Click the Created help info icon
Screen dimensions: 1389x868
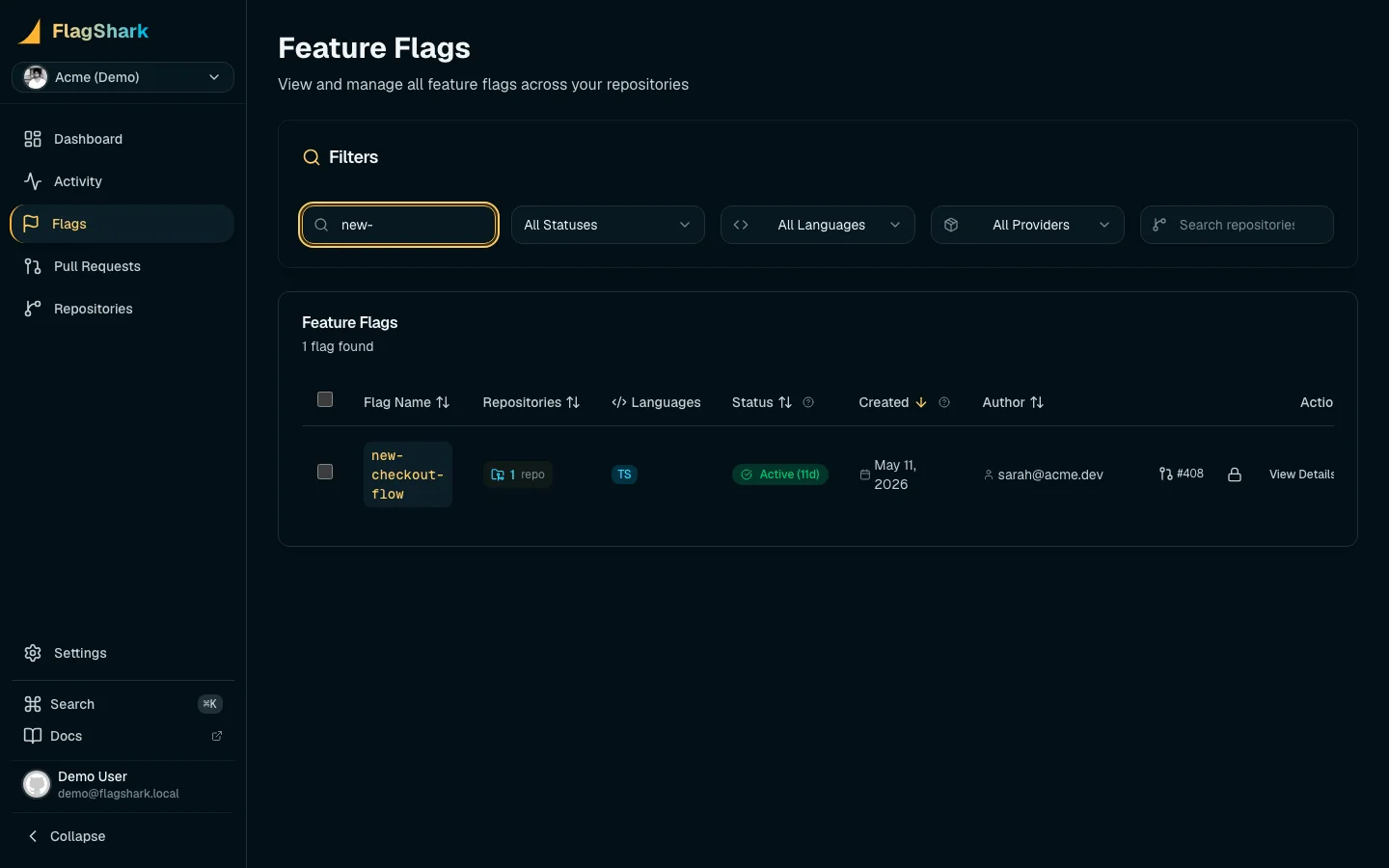tap(944, 402)
